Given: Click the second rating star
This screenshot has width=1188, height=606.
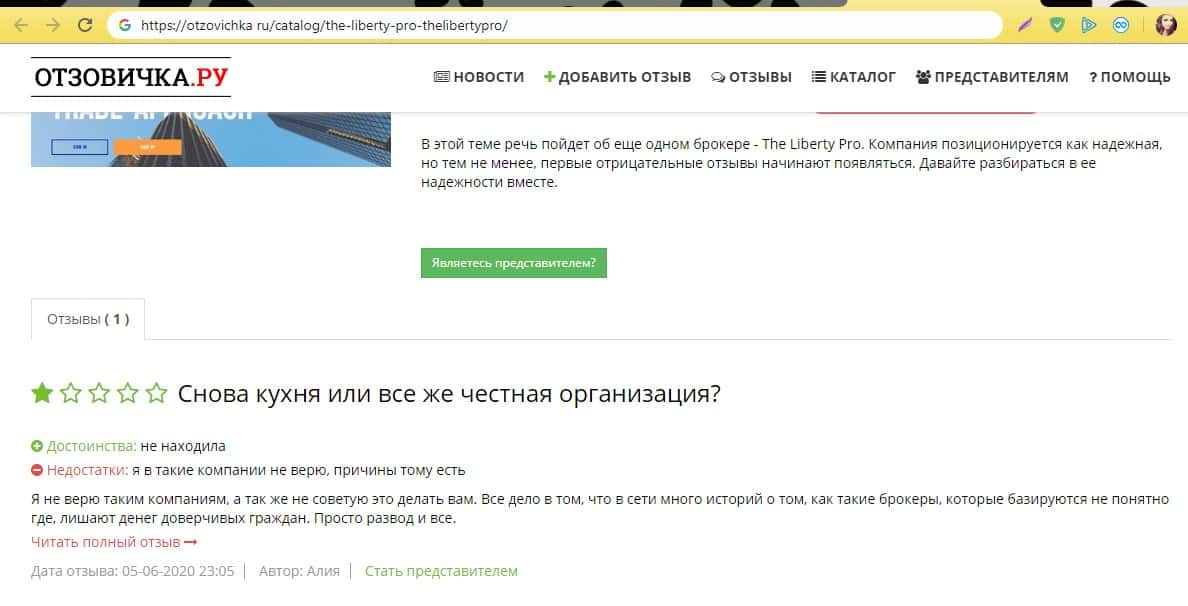Looking at the screenshot, I should [70, 393].
